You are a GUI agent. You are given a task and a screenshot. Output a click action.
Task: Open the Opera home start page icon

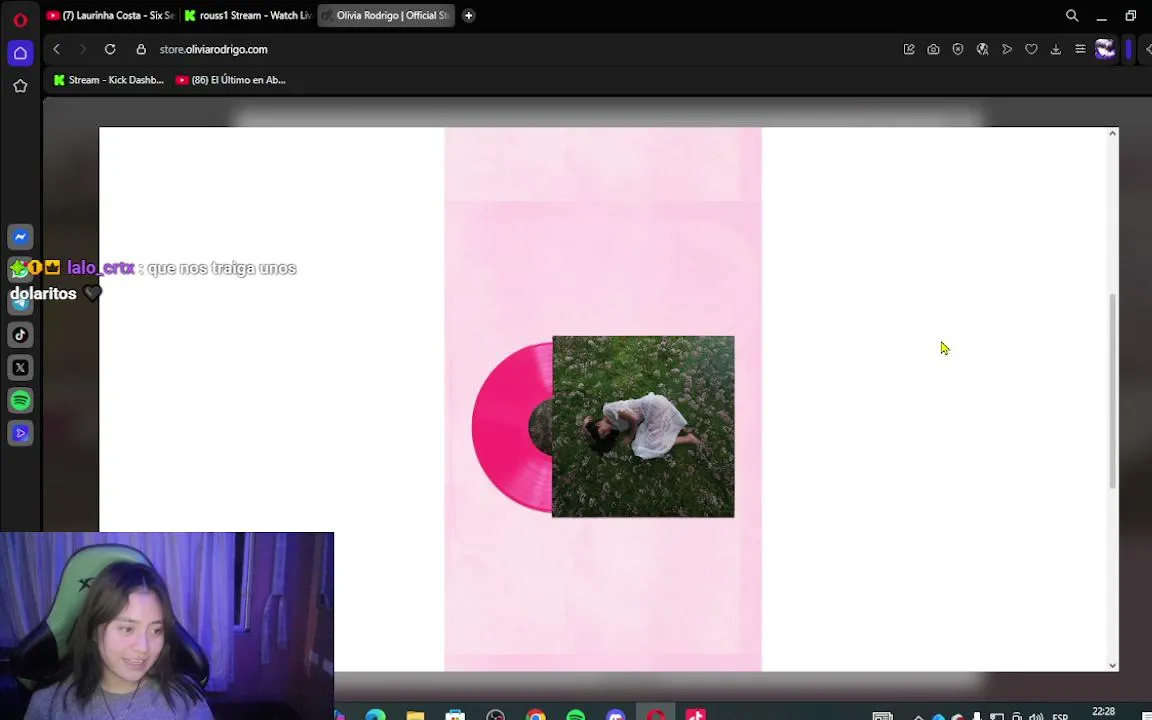20,53
